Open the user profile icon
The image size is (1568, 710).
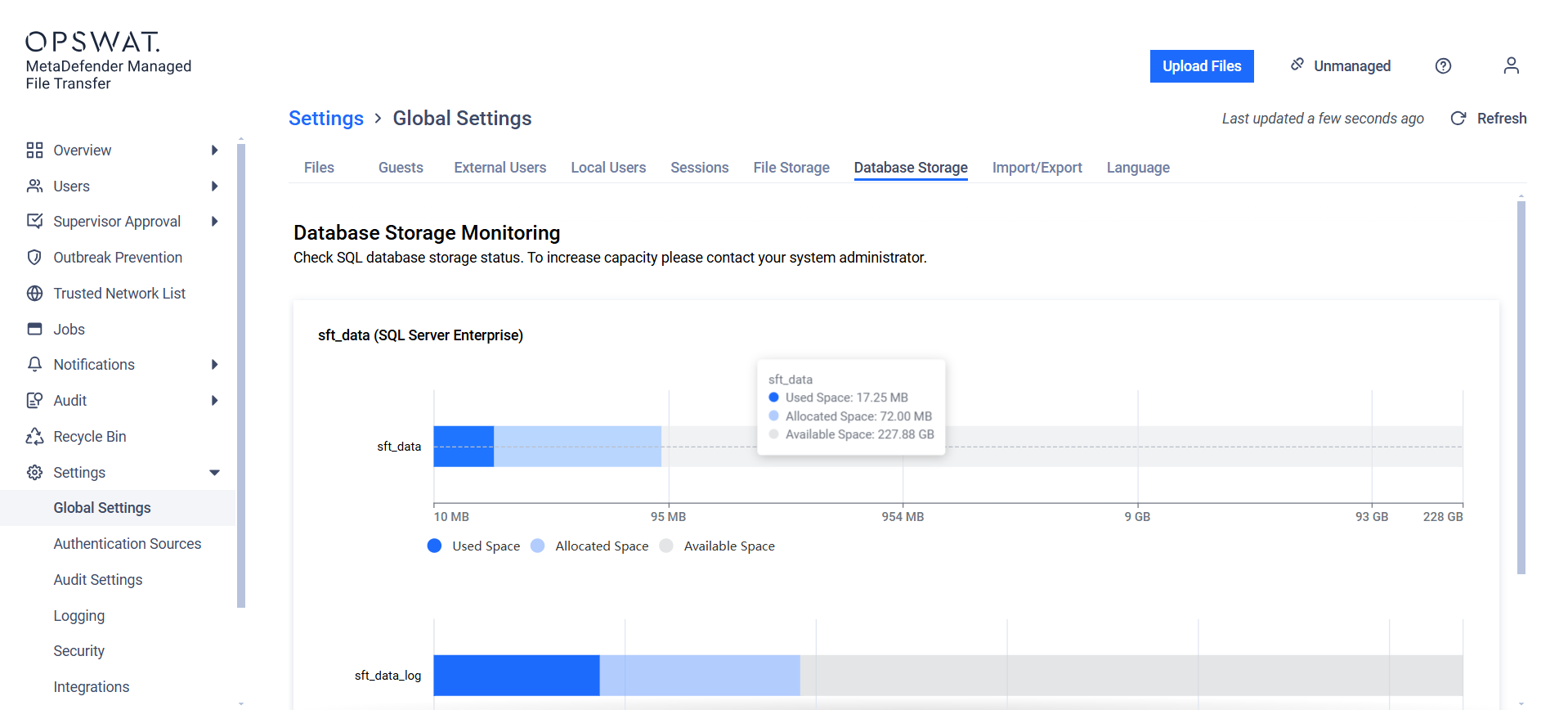pos(1511,65)
